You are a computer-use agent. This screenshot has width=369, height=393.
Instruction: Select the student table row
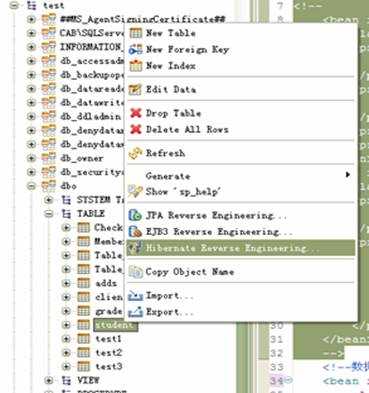(115, 325)
